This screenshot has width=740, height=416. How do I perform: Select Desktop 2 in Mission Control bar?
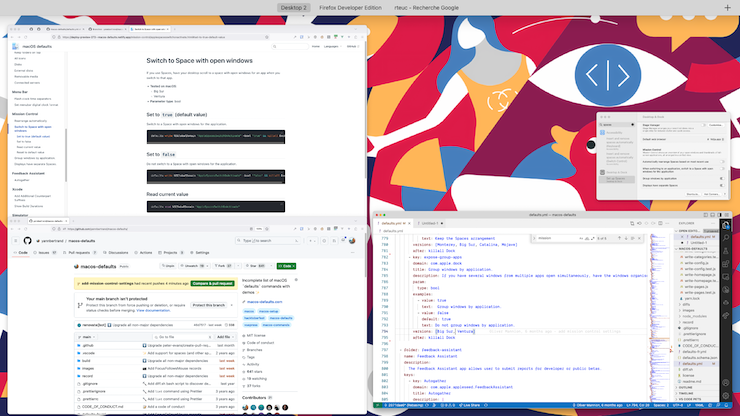pyautogui.click(x=294, y=8)
